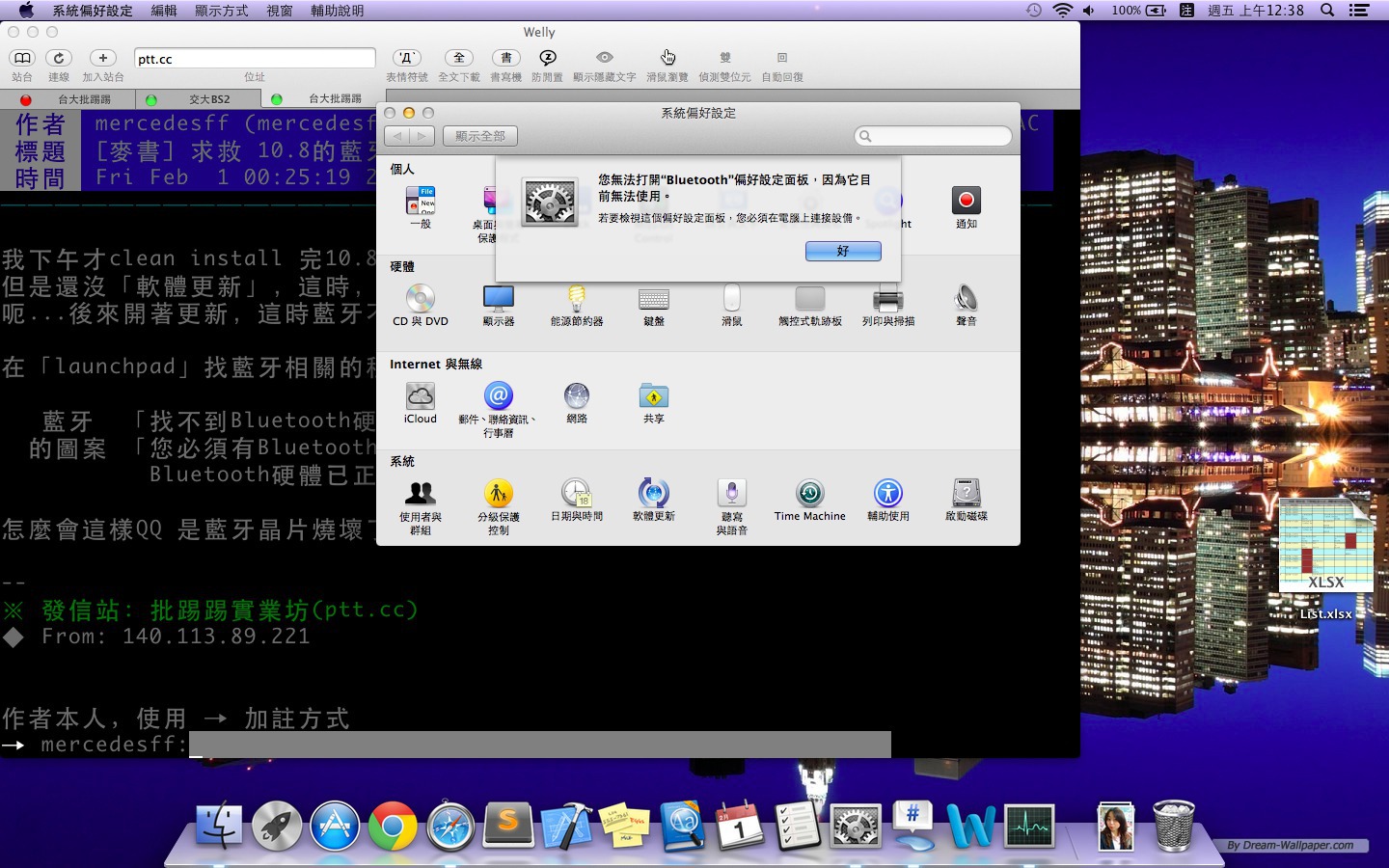Open the iCloud preference pane
Screen dimensions: 1389x868
[x=421, y=402]
